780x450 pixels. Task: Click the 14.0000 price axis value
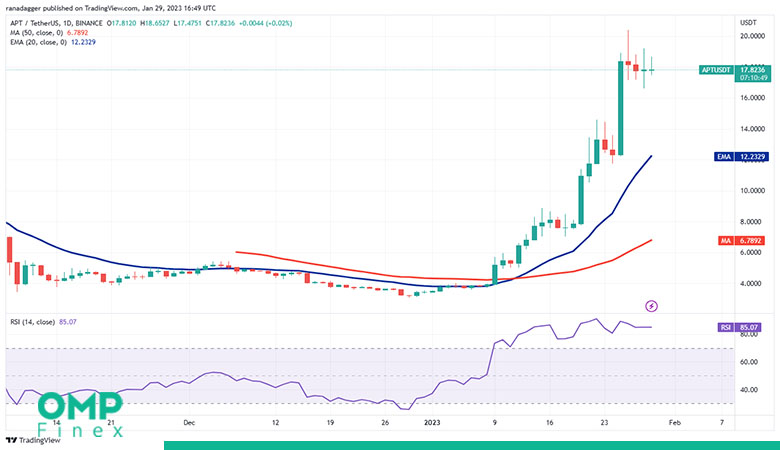click(x=752, y=129)
